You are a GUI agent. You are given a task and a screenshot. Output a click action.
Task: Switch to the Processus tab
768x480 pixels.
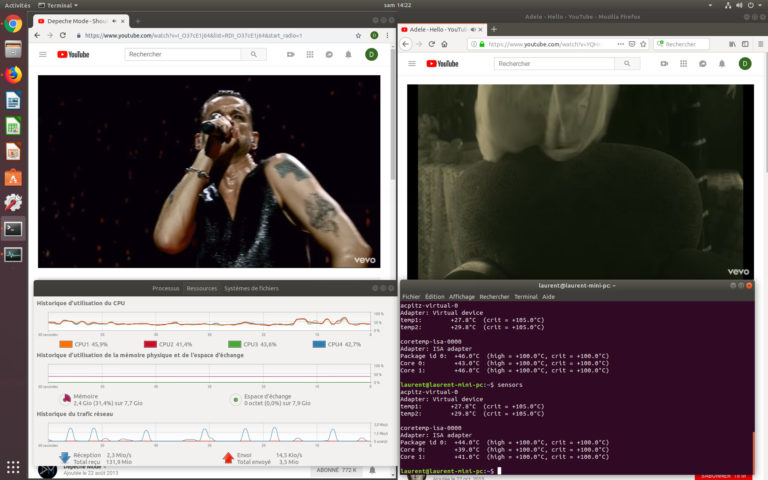tap(166, 288)
